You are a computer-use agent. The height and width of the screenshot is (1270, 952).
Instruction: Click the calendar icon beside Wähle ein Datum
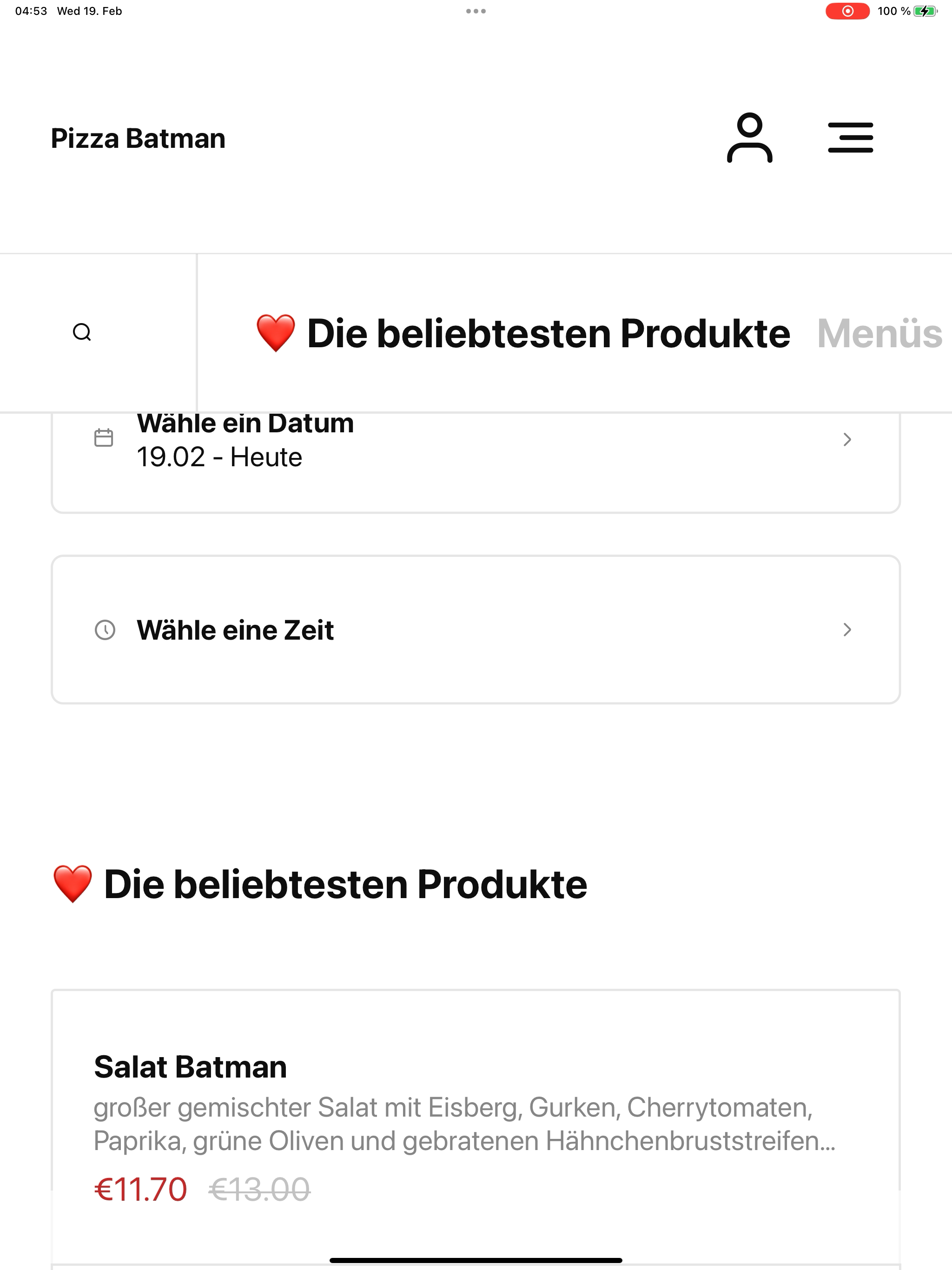[104, 438]
